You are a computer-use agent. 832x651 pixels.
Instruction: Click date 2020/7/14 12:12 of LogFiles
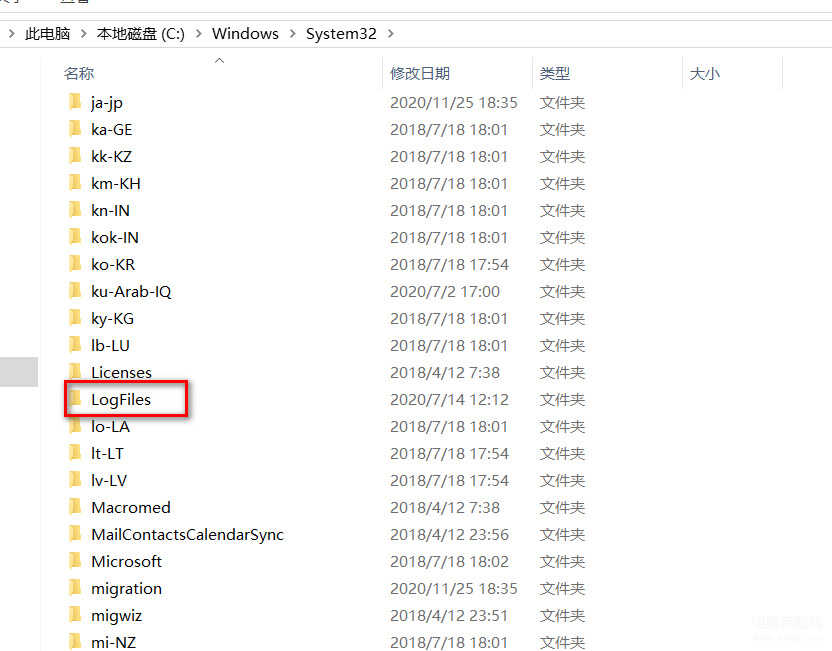(x=449, y=400)
